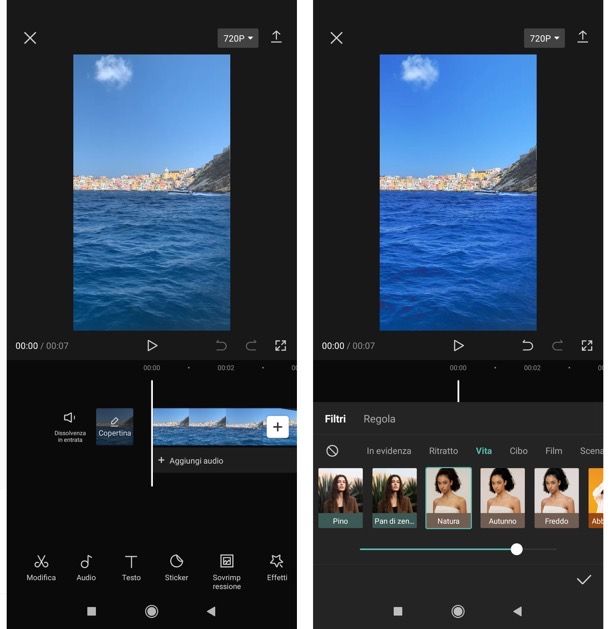The image size is (610, 629).
Task: Tap the 00:02 timeline marker in left screen
Action: [226, 367]
